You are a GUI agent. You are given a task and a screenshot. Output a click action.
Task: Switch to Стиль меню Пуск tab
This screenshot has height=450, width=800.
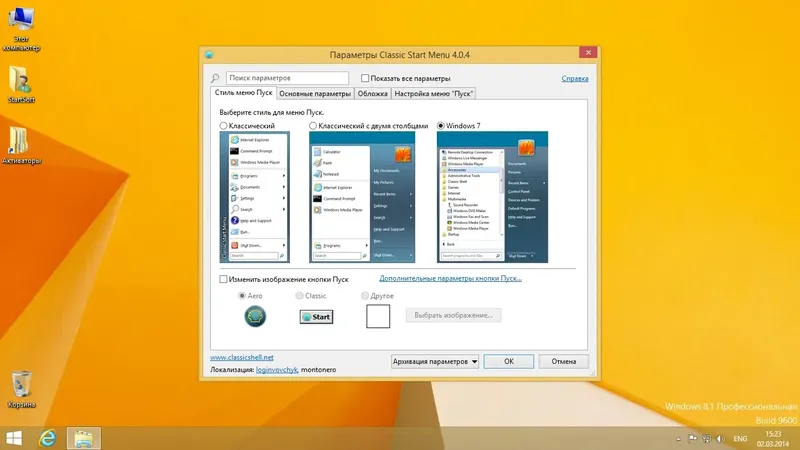243,93
